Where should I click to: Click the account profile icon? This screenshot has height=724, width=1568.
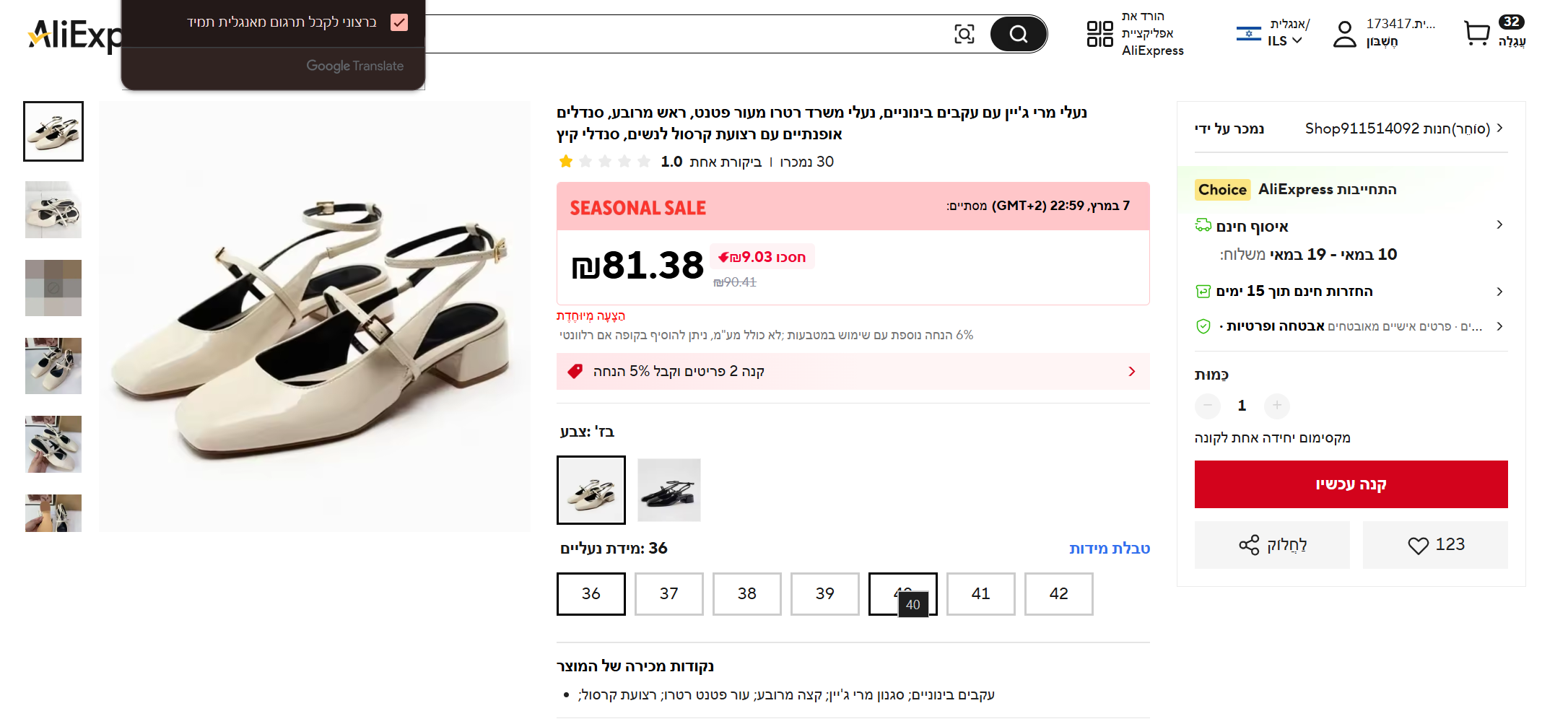click(1344, 34)
